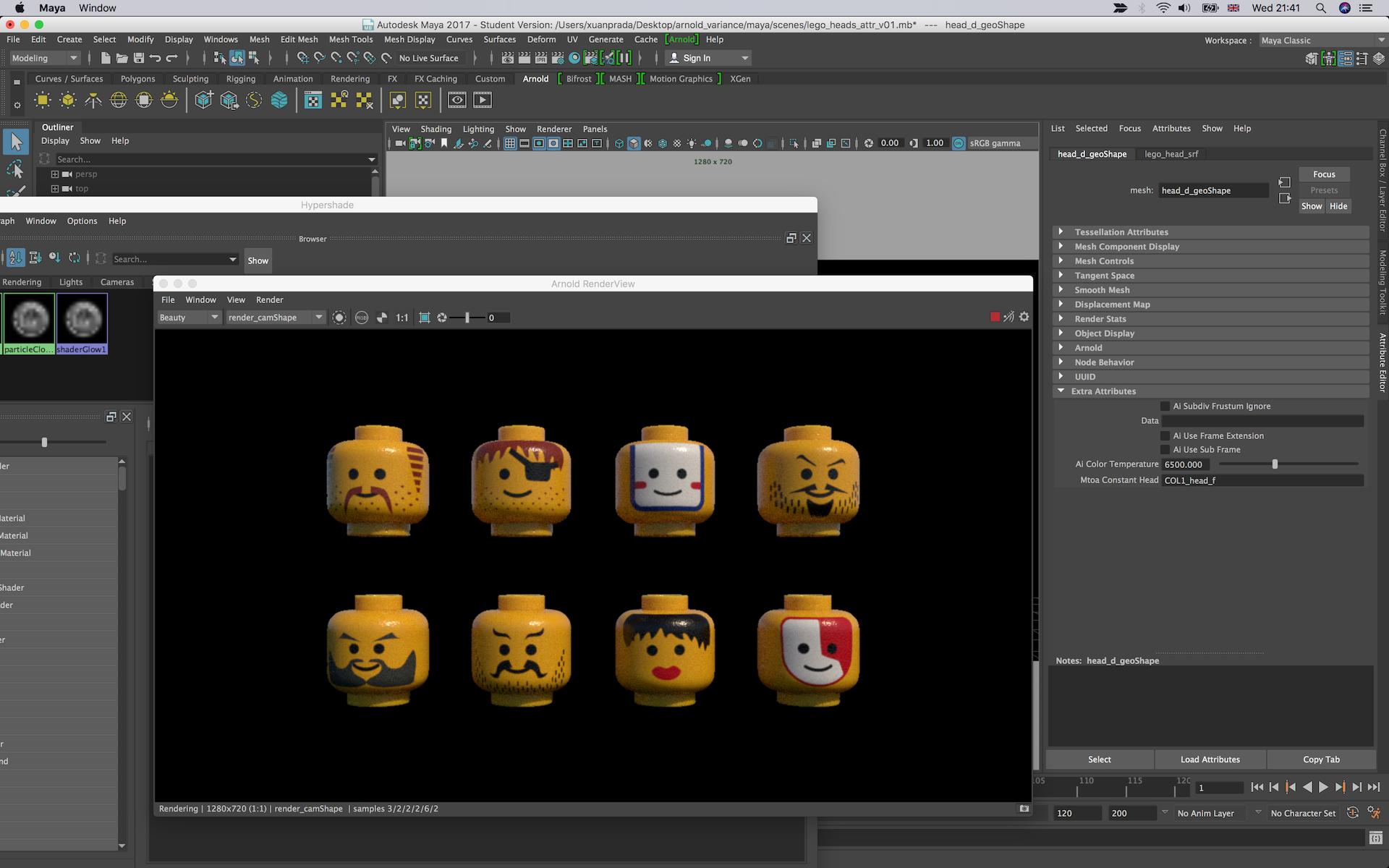Click the Arnold volume shelf icon
The width and height of the screenshot is (1389, 868).
point(279,101)
